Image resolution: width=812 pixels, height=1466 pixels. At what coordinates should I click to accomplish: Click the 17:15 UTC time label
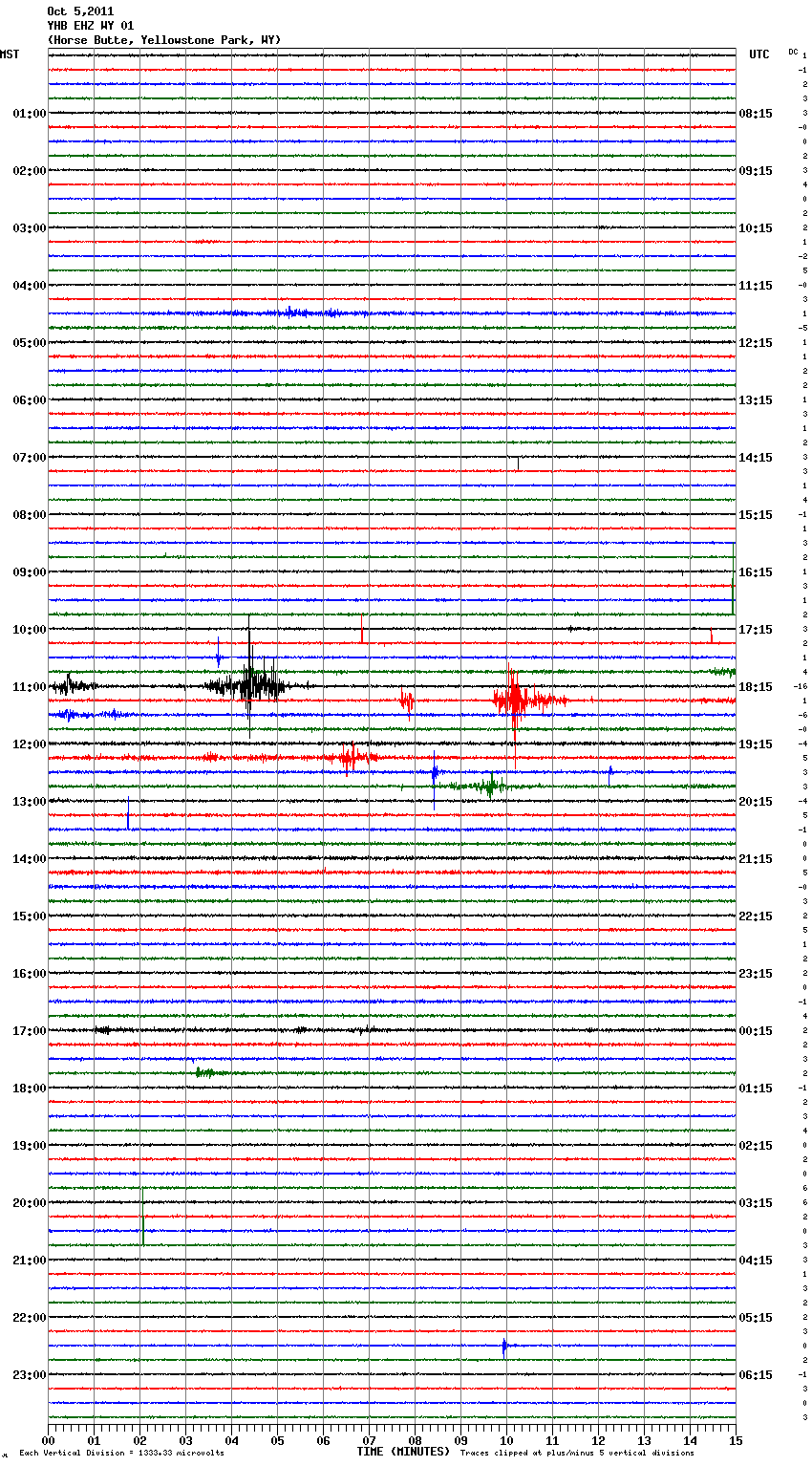pyautogui.click(x=756, y=630)
